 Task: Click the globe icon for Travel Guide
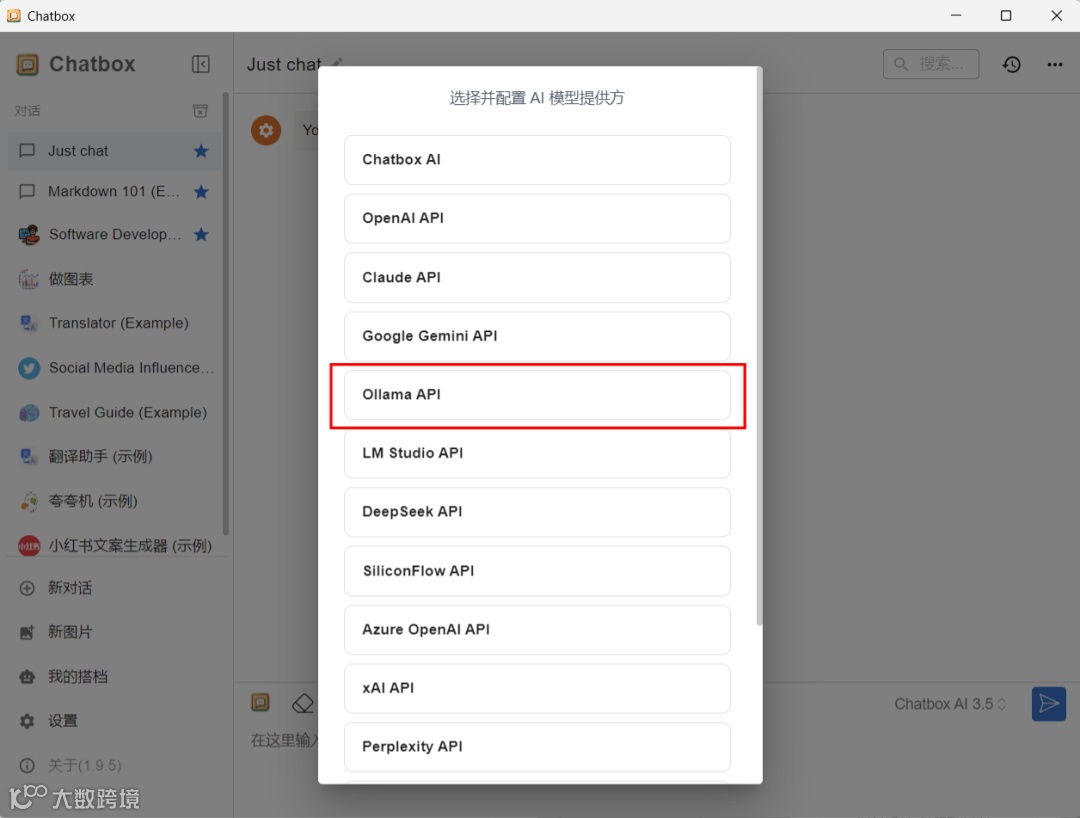pyautogui.click(x=29, y=412)
